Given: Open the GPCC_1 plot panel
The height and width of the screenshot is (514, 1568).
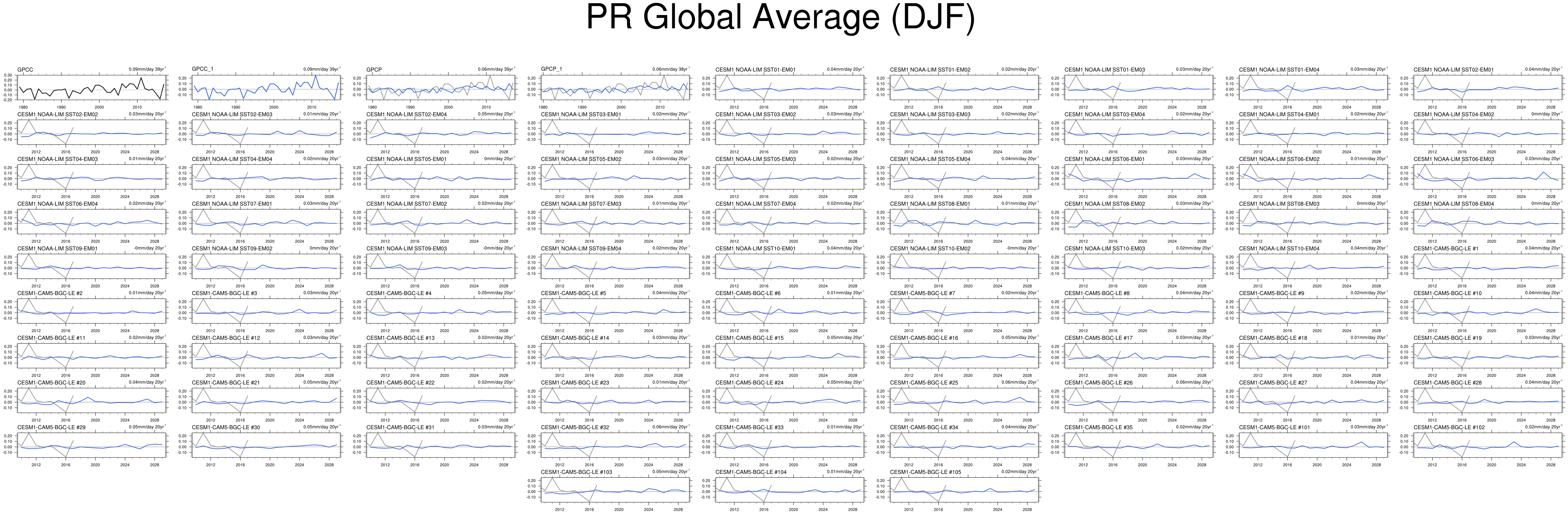Looking at the screenshot, I should 266,87.
